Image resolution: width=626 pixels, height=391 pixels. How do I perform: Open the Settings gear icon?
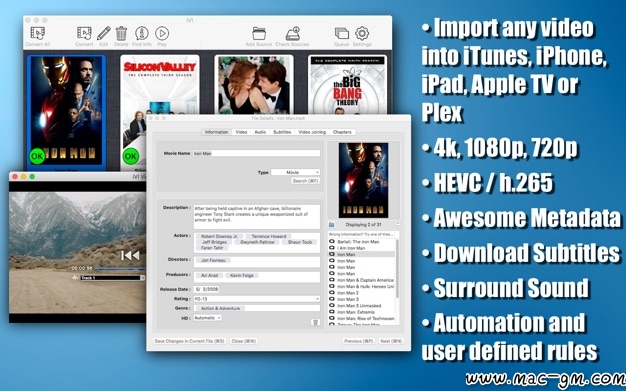362,33
